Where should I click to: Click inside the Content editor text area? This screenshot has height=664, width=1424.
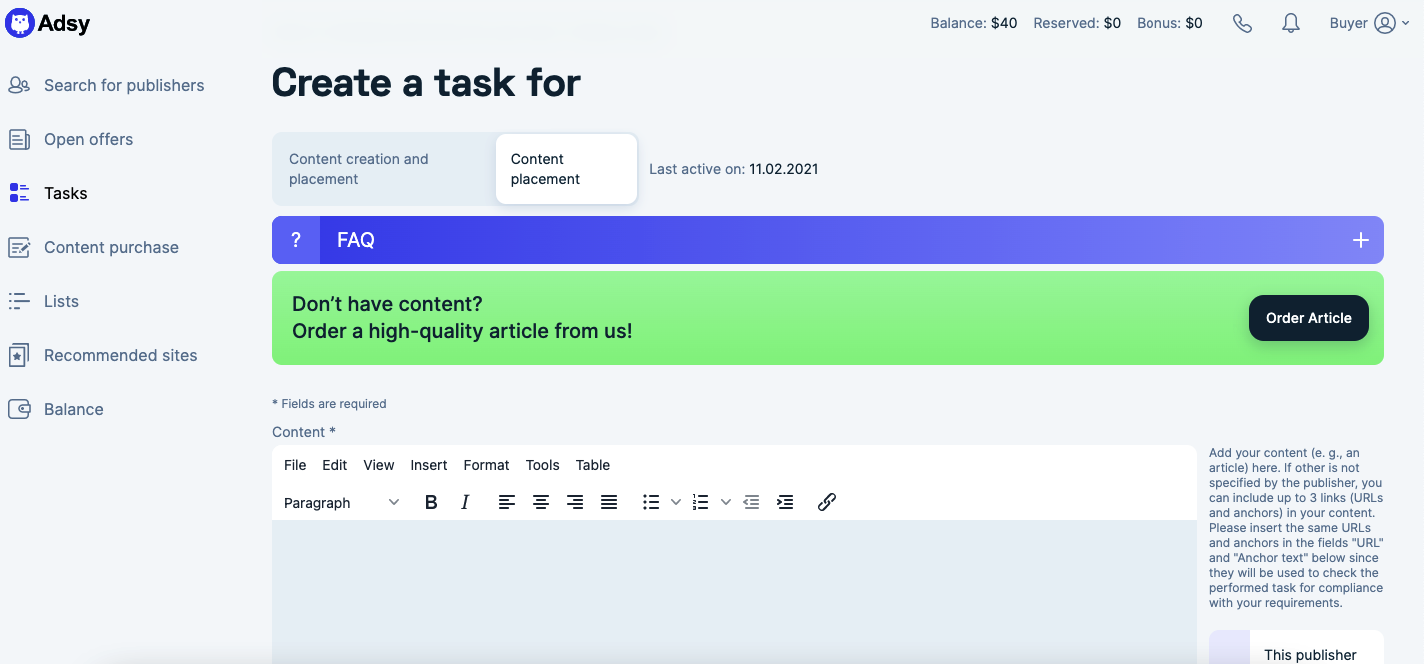(x=734, y=592)
